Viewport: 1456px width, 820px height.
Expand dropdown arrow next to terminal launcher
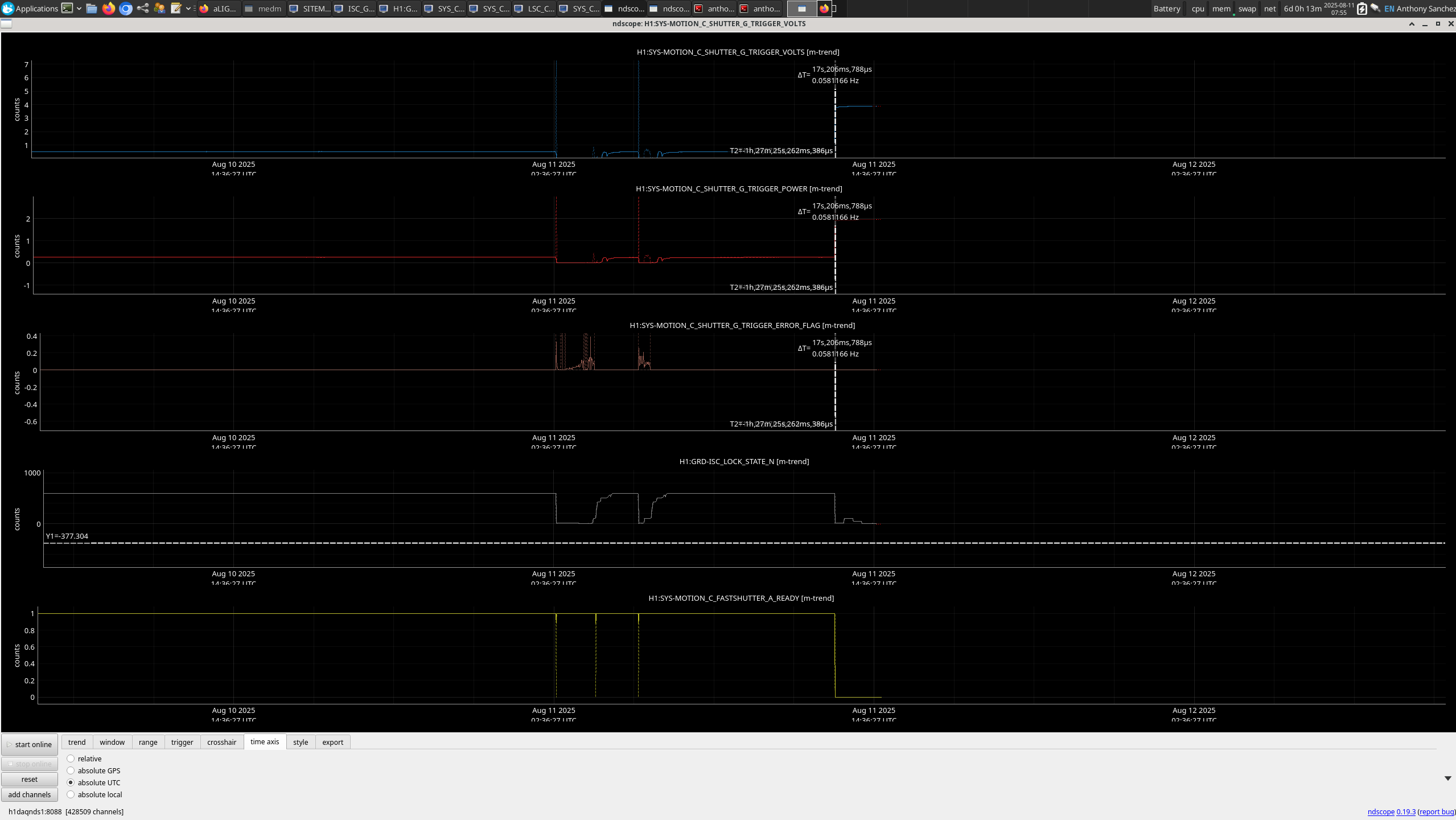pos(79,9)
